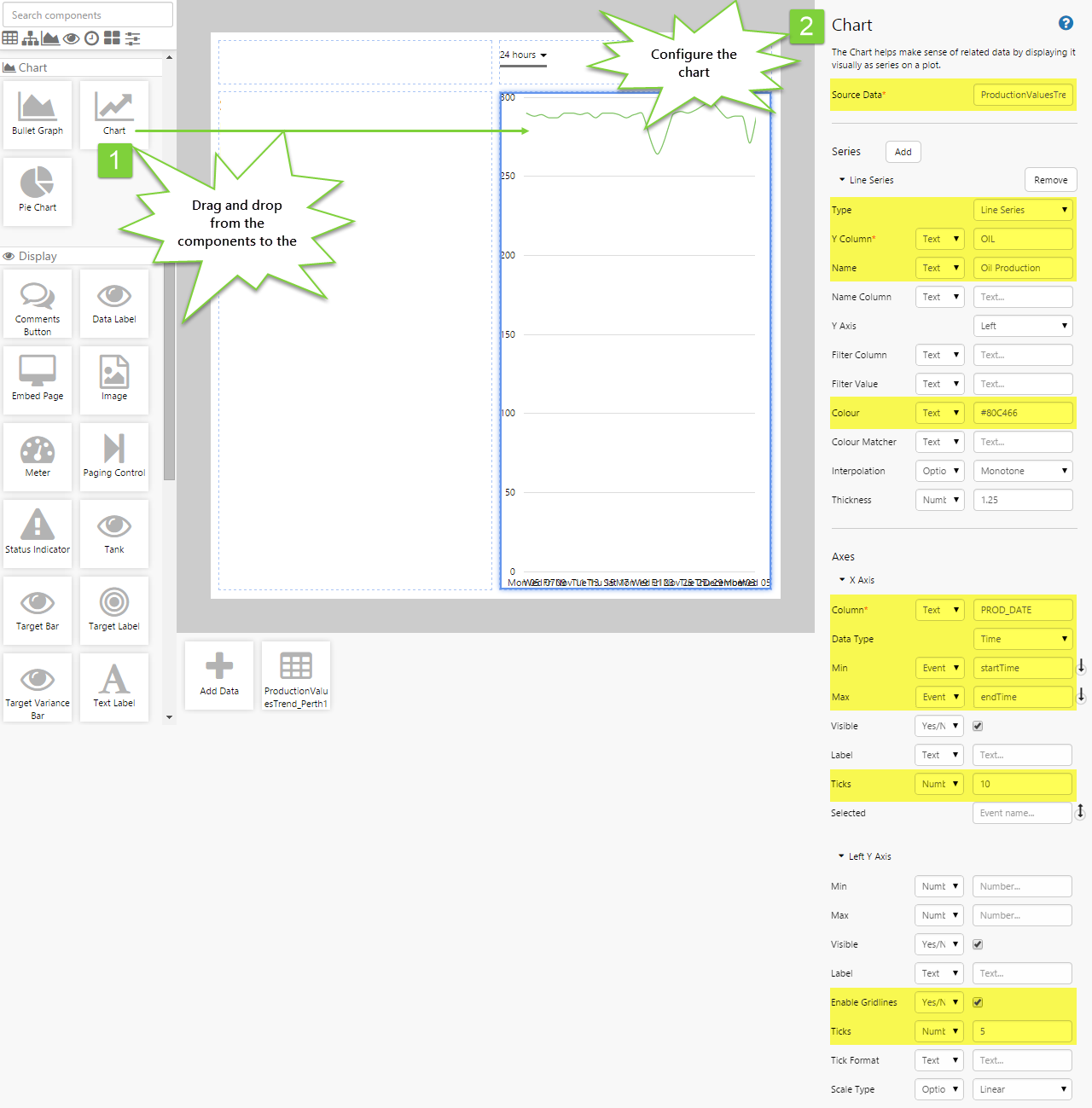Filter components by clock category icon
The image size is (1092, 1108).
tap(91, 38)
